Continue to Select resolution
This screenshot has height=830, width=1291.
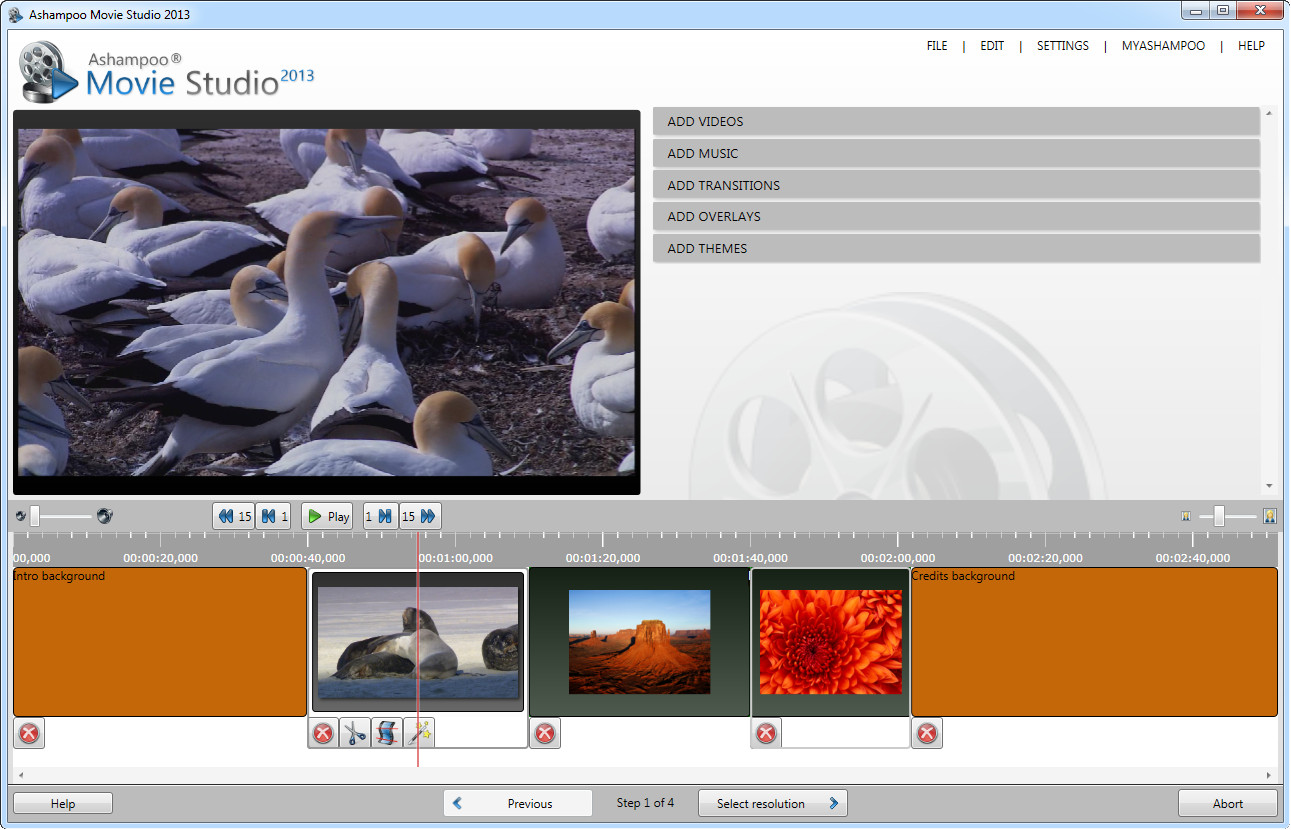click(x=773, y=803)
